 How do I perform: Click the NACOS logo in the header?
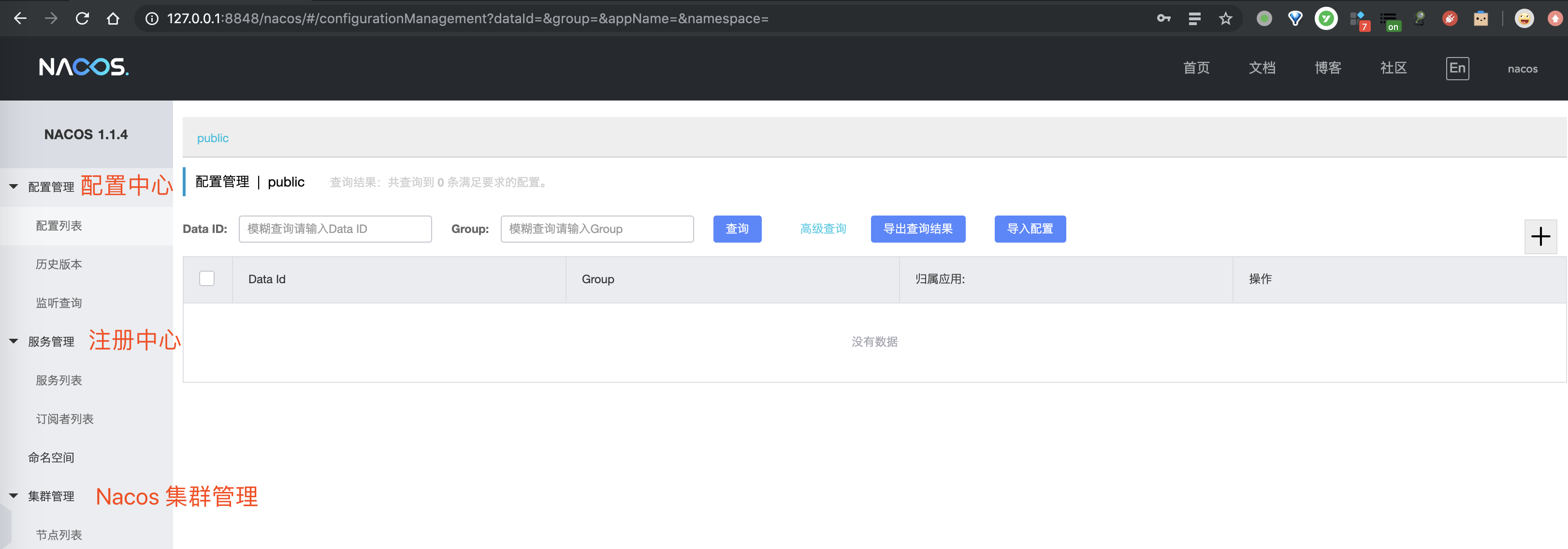[84, 67]
